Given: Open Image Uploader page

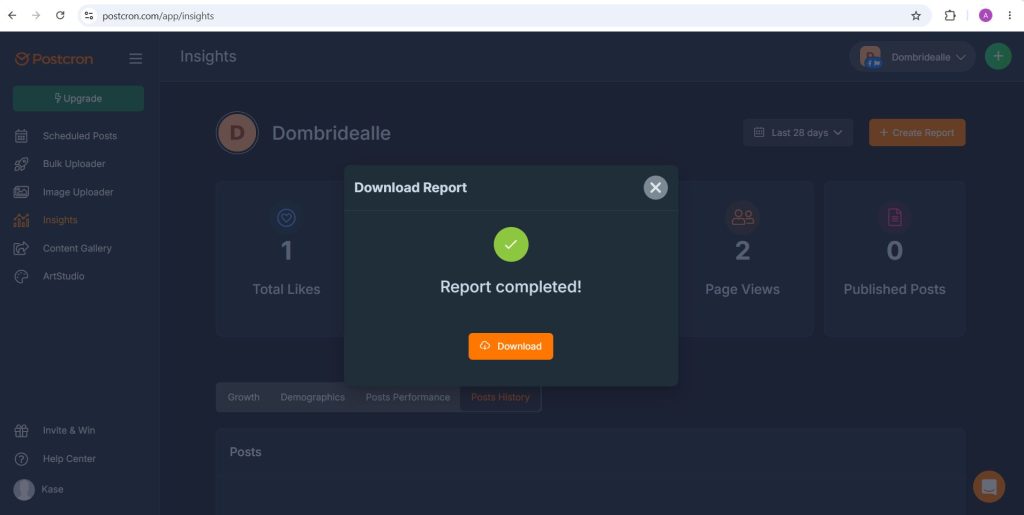Looking at the screenshot, I should pos(78,192).
